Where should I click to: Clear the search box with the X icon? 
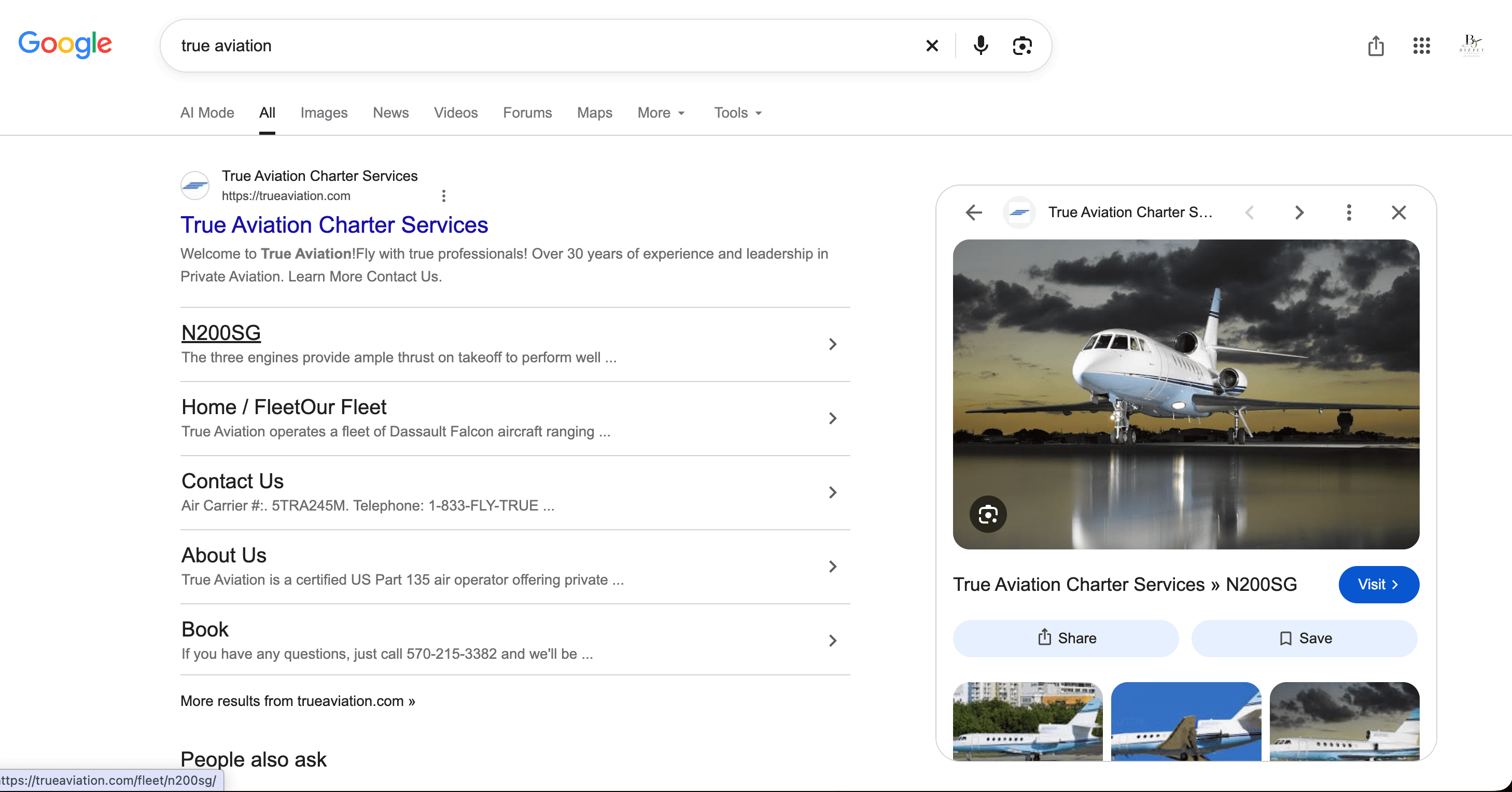pyautogui.click(x=931, y=46)
